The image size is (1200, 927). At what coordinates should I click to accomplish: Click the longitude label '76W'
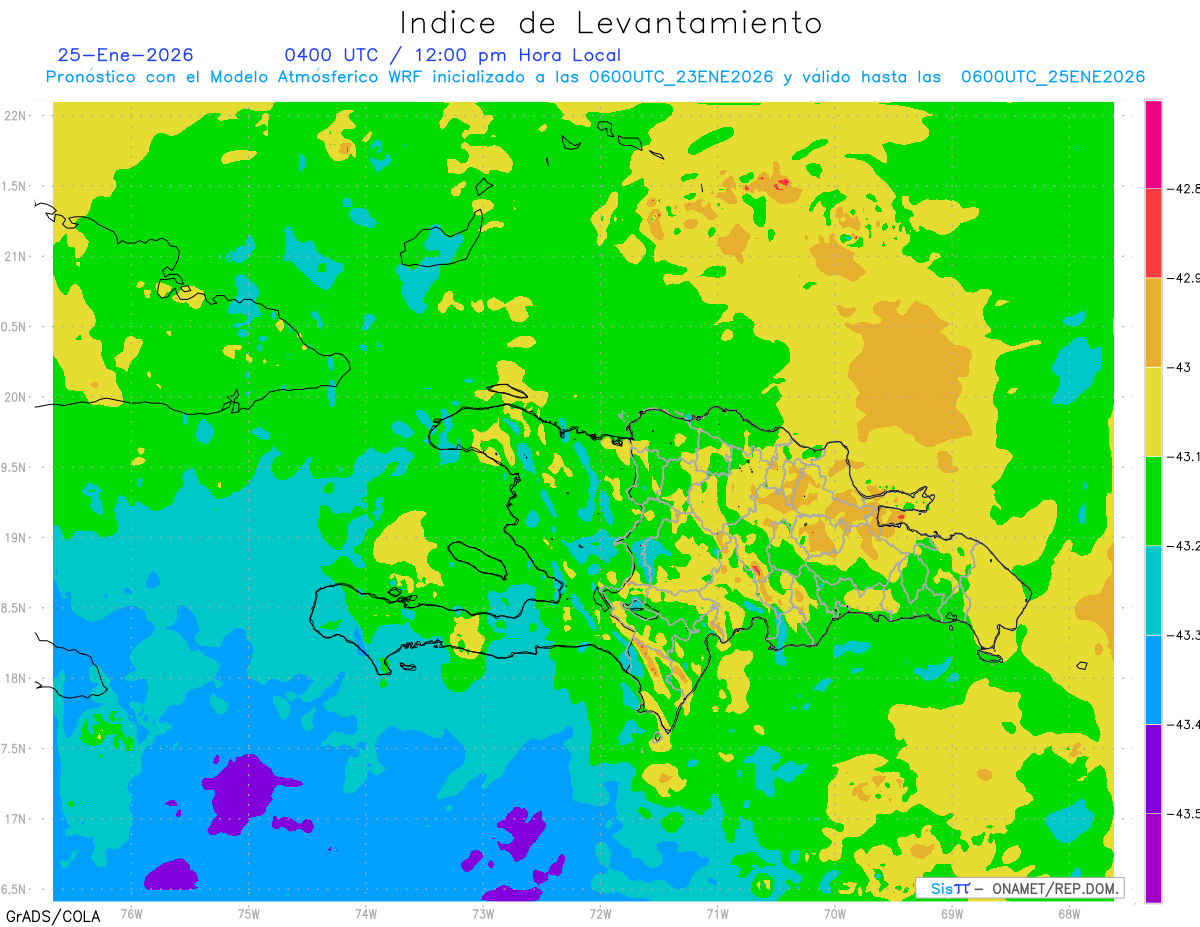tap(131, 913)
